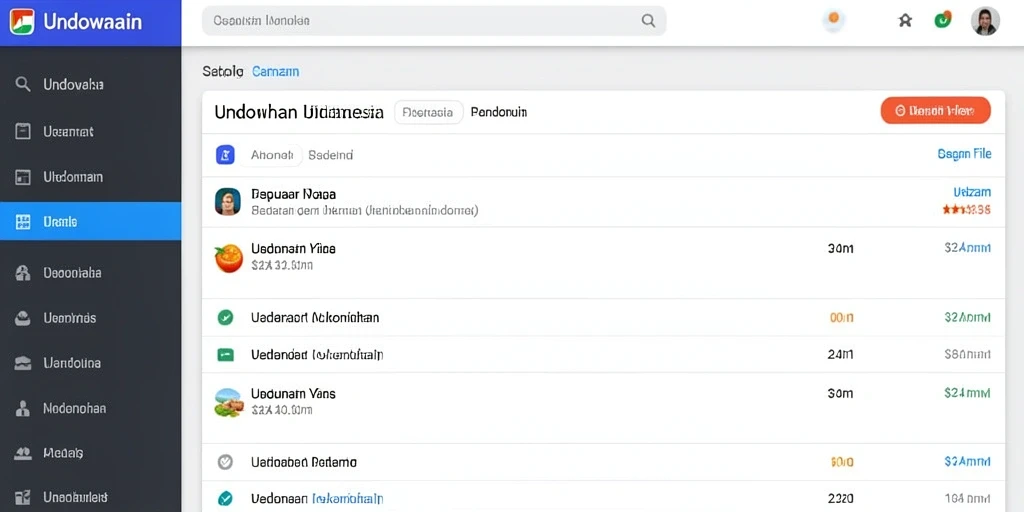Viewport: 1024px width, 512px height.
Task: Open the orange fruit icon for Uedonarn Yiioe
Action: [229, 258]
